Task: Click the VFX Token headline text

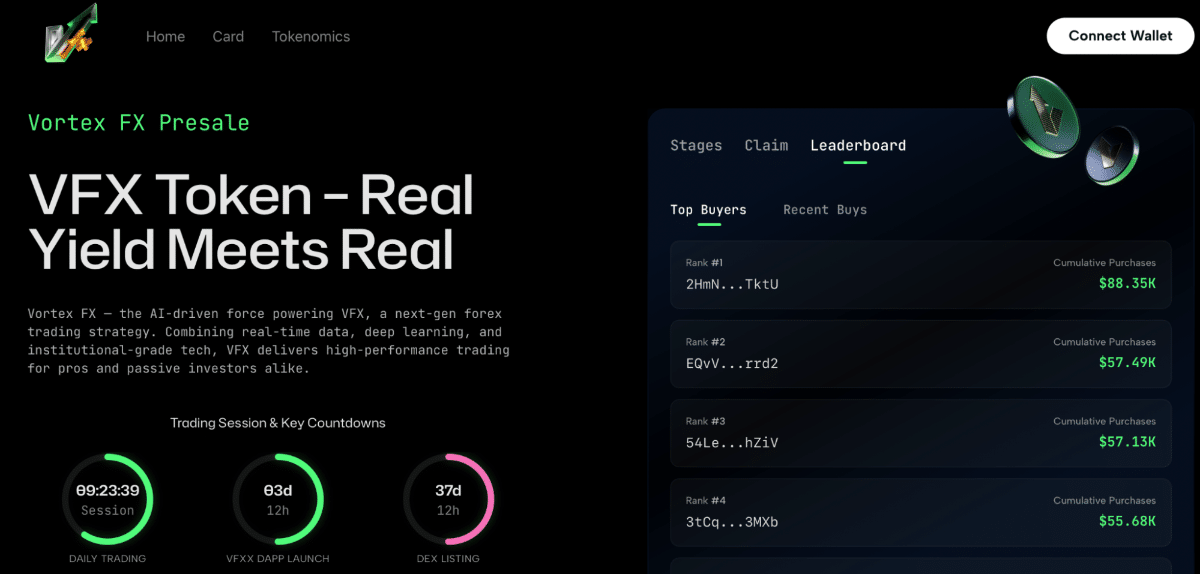Action: click(251, 222)
